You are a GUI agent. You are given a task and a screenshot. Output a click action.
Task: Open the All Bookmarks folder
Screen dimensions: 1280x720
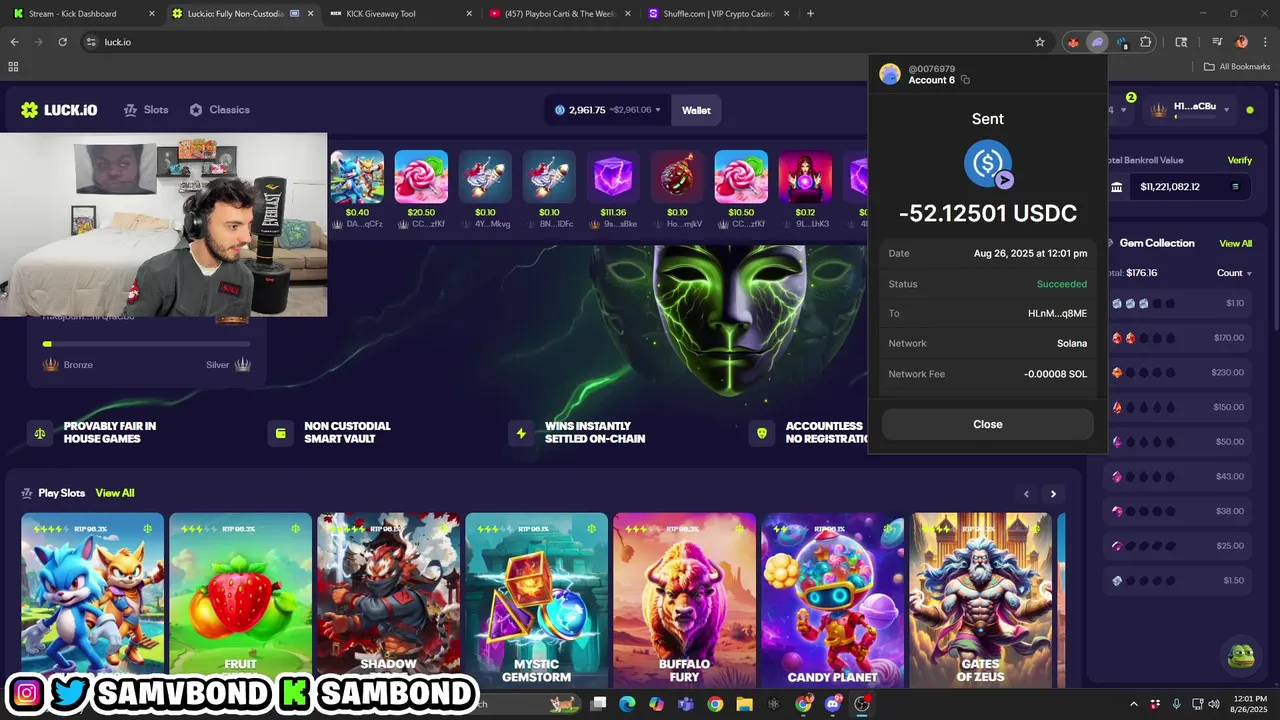pyautogui.click(x=1237, y=67)
